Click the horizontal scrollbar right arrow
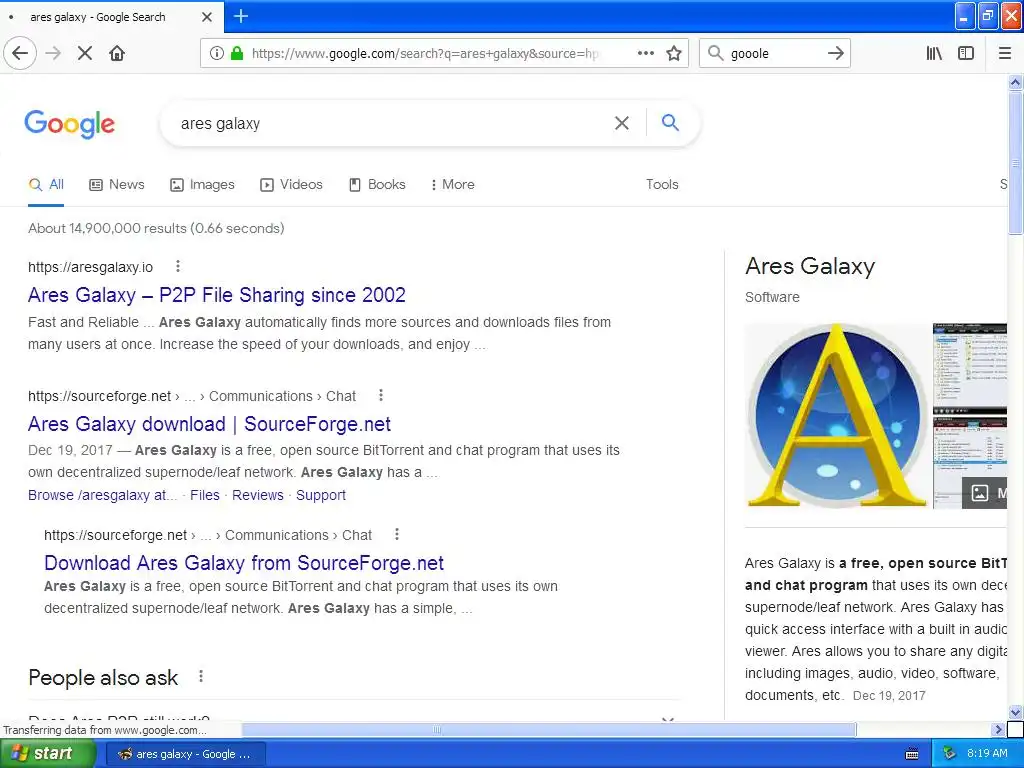 (998, 729)
